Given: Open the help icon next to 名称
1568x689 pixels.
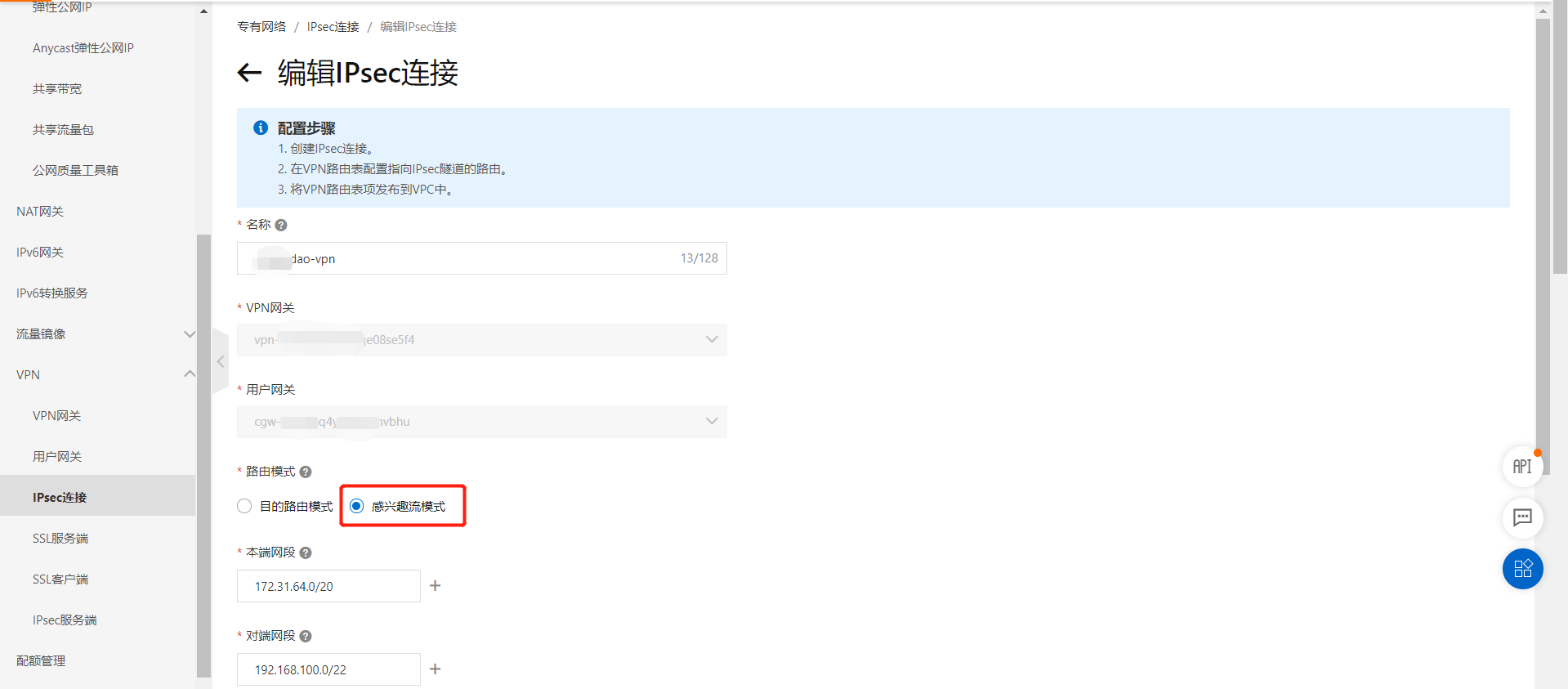Looking at the screenshot, I should [281, 225].
